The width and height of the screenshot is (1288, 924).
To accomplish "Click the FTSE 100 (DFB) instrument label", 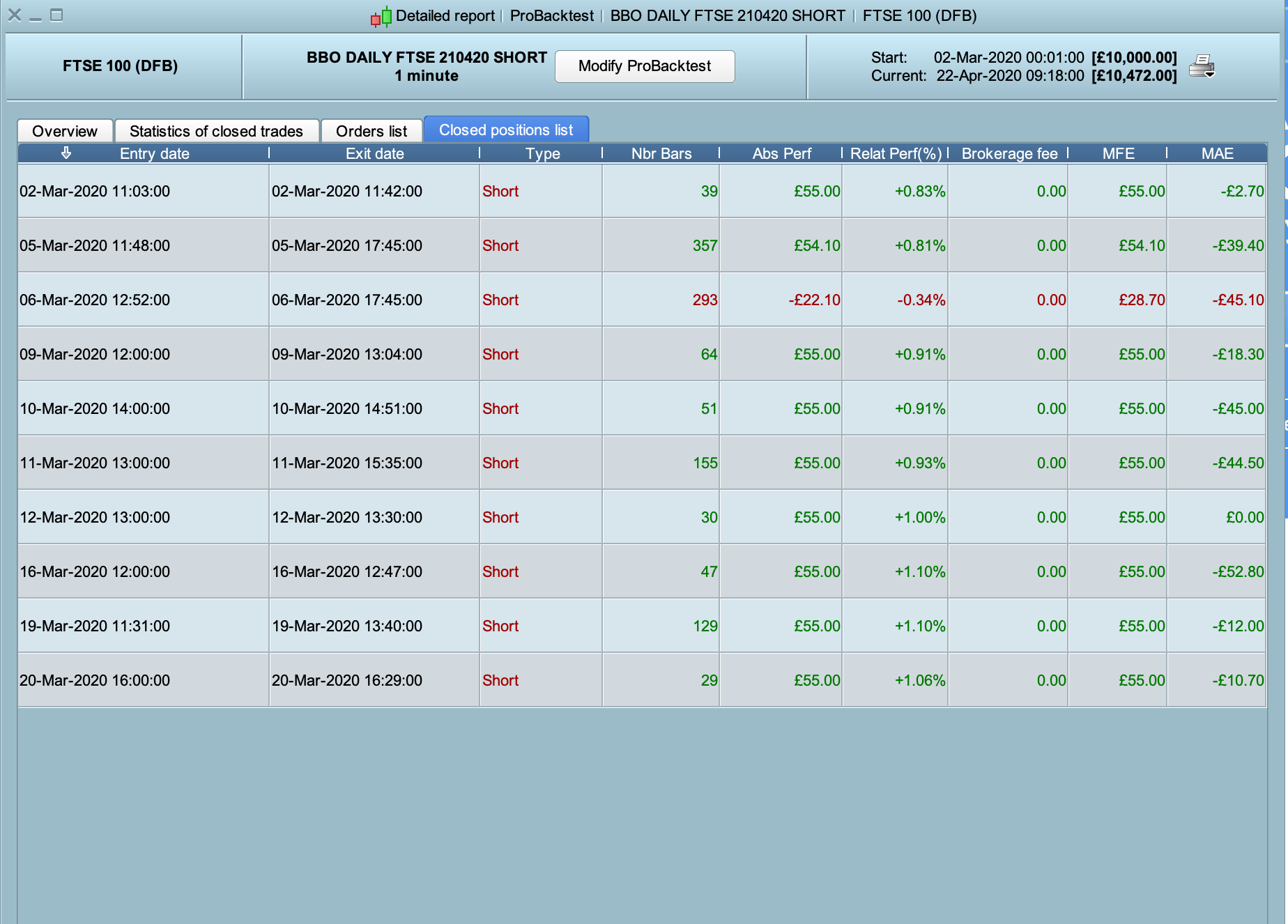I will pos(120,66).
